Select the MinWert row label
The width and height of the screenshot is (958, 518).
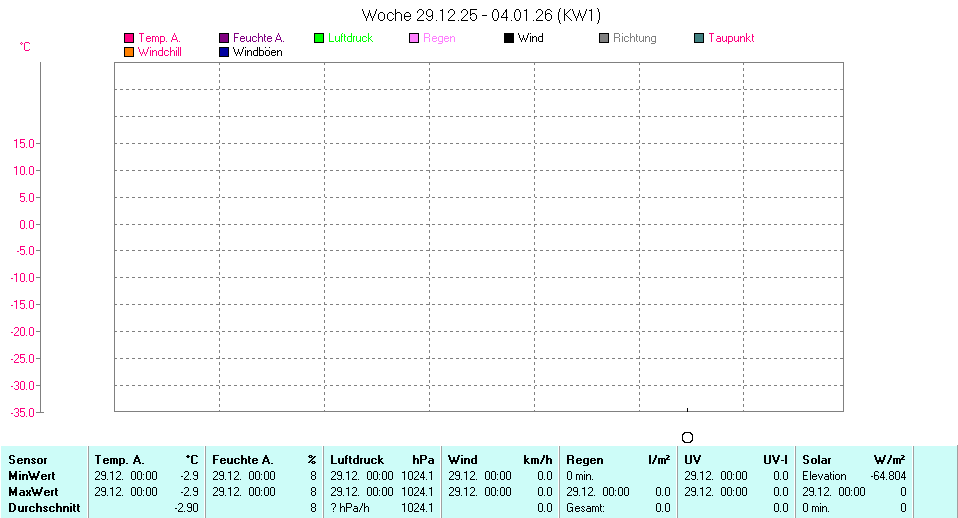coord(32,476)
